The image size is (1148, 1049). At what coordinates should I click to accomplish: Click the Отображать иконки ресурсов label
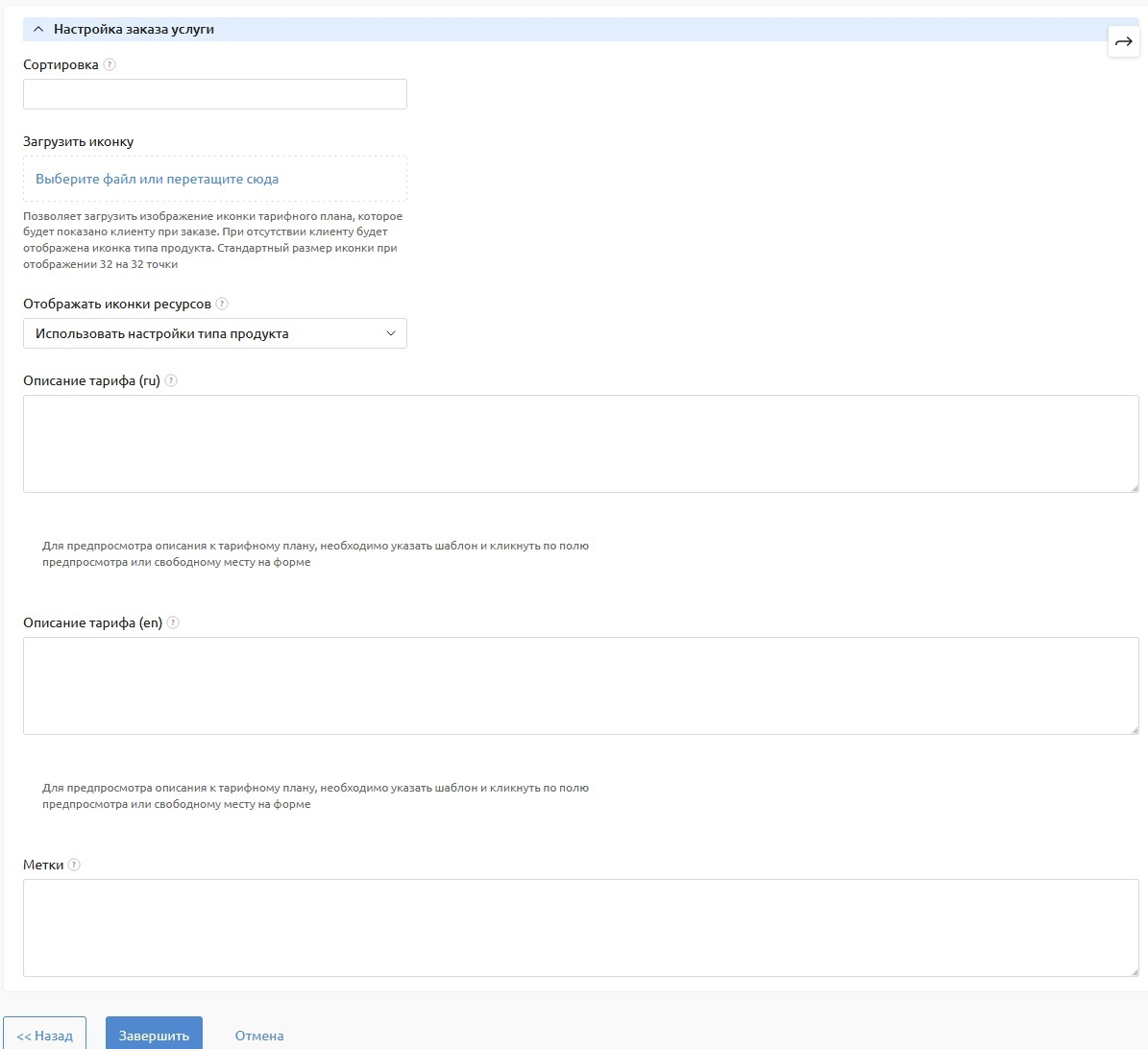[x=117, y=304]
